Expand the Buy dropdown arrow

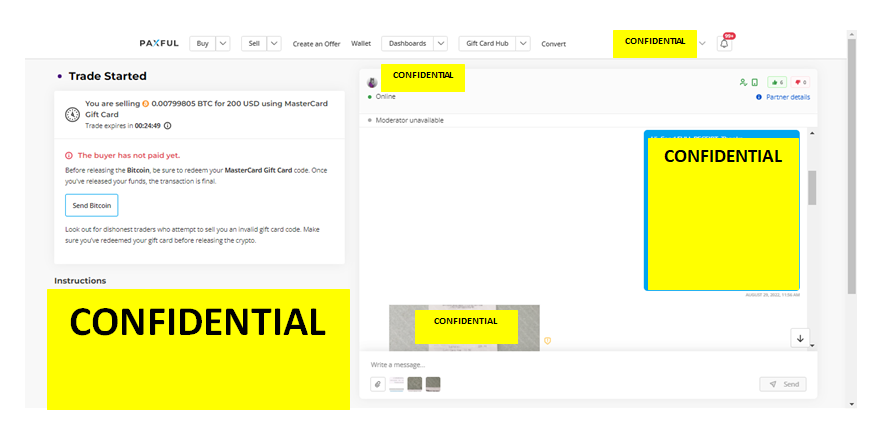point(223,44)
